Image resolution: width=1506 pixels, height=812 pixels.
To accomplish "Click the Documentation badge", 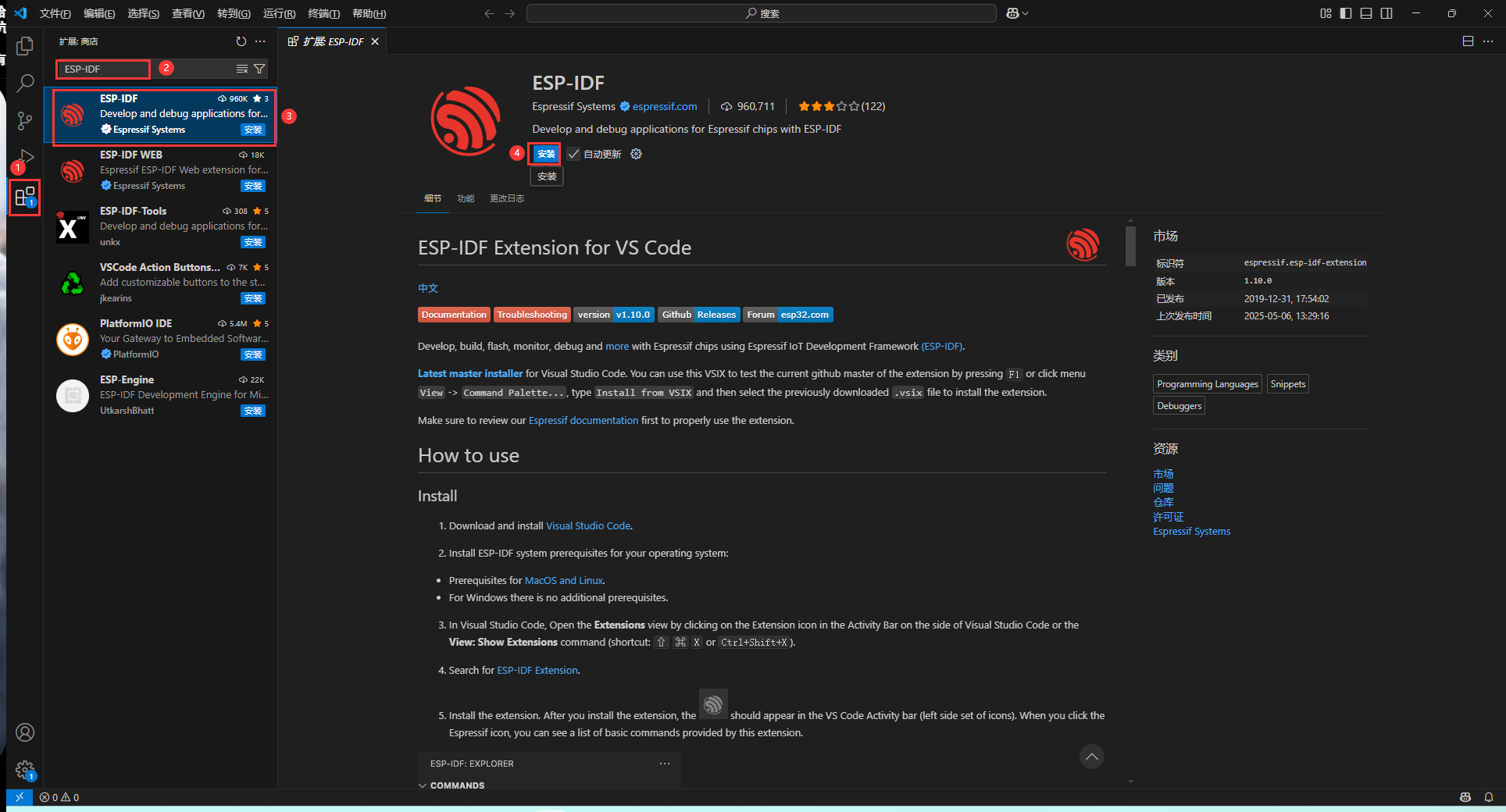I will pyautogui.click(x=454, y=315).
